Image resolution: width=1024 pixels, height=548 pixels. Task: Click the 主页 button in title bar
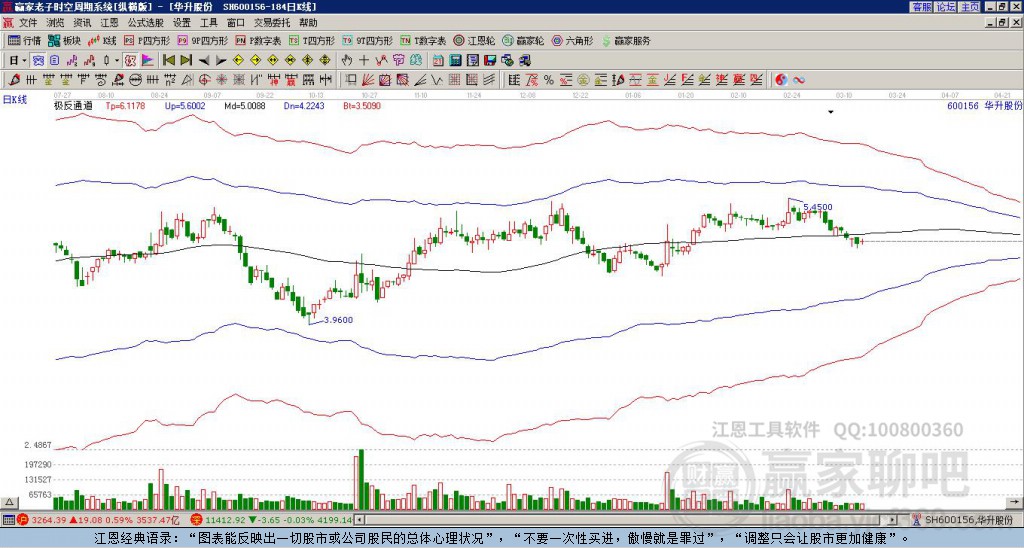coord(969,7)
